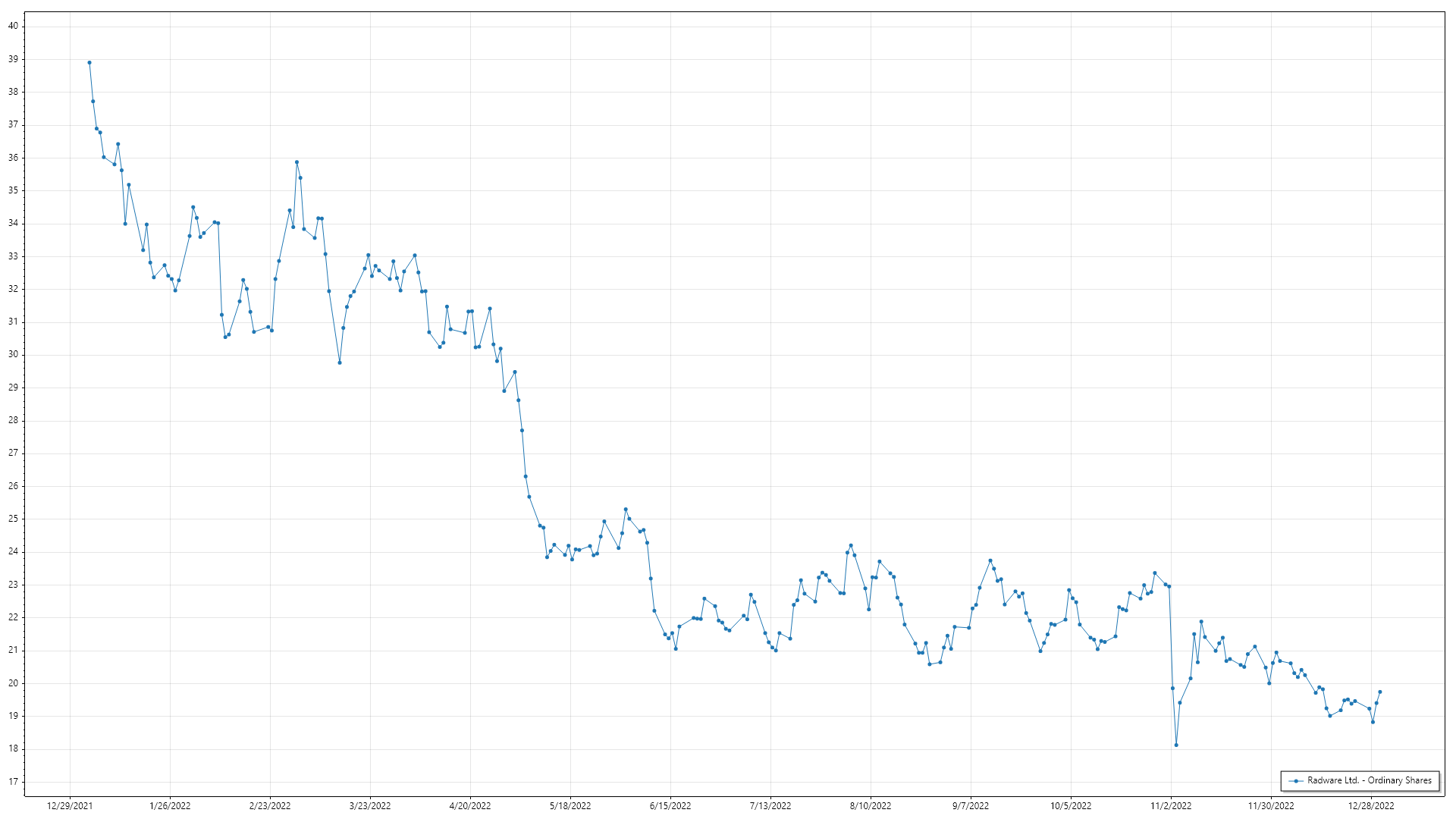
Task: Click the 40 label on the y-axis
Action: coord(14,26)
